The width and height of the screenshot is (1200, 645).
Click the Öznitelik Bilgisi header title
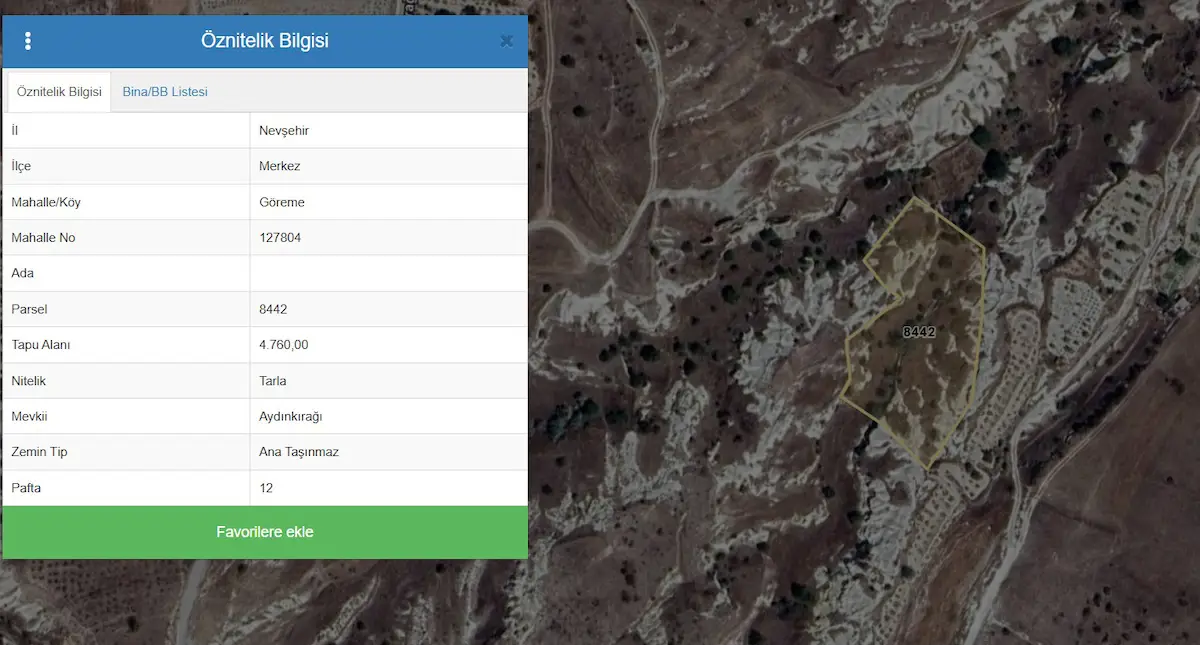pos(265,41)
